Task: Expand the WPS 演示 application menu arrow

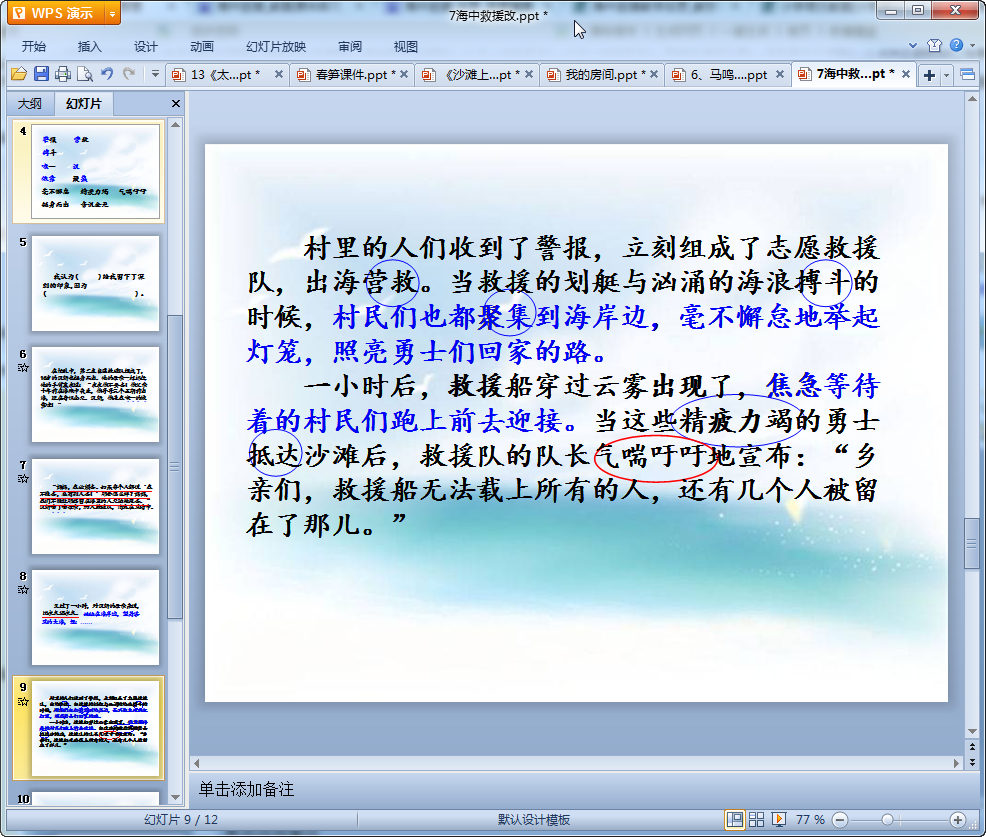Action: [x=112, y=13]
